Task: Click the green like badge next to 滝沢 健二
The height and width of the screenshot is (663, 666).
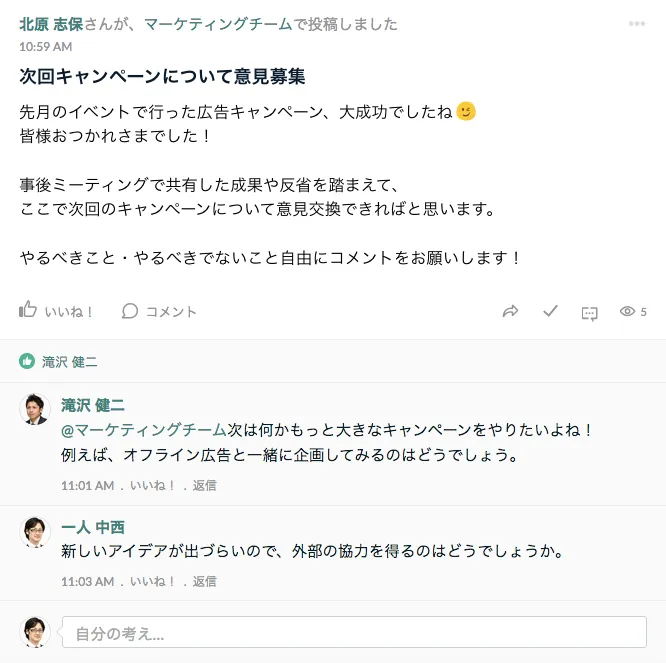Action: (x=27, y=361)
